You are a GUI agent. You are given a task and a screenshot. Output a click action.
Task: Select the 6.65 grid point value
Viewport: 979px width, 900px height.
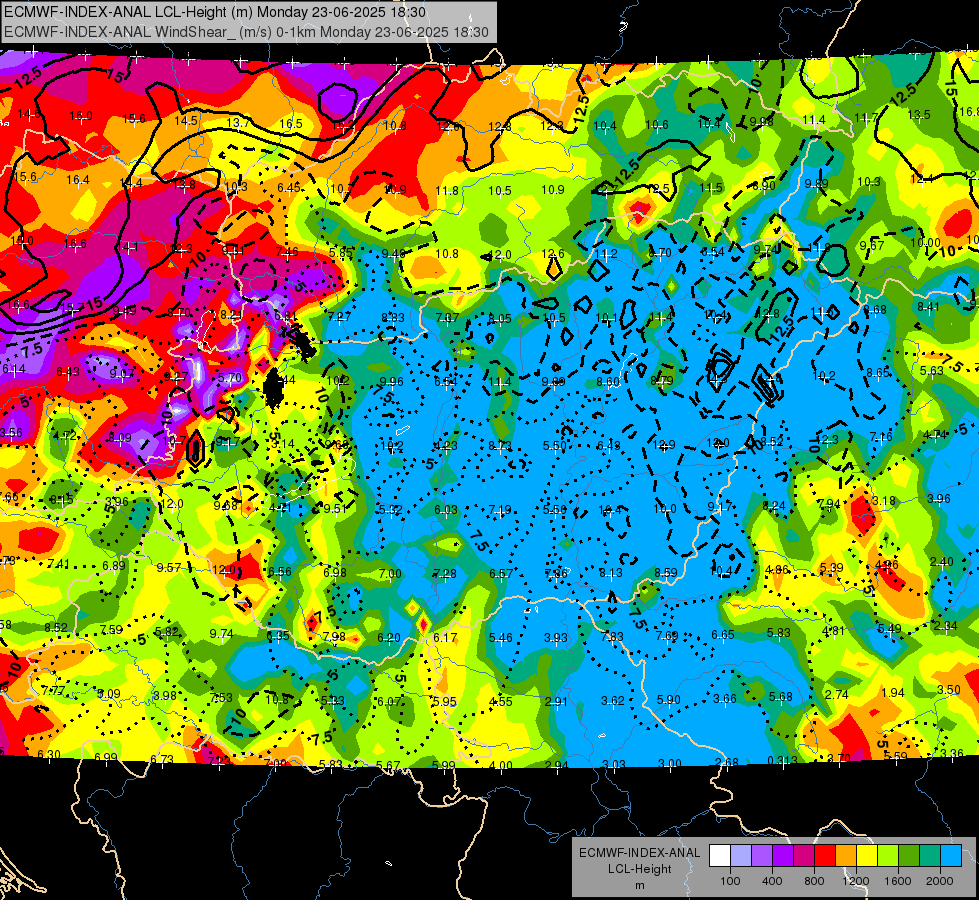[x=723, y=635]
